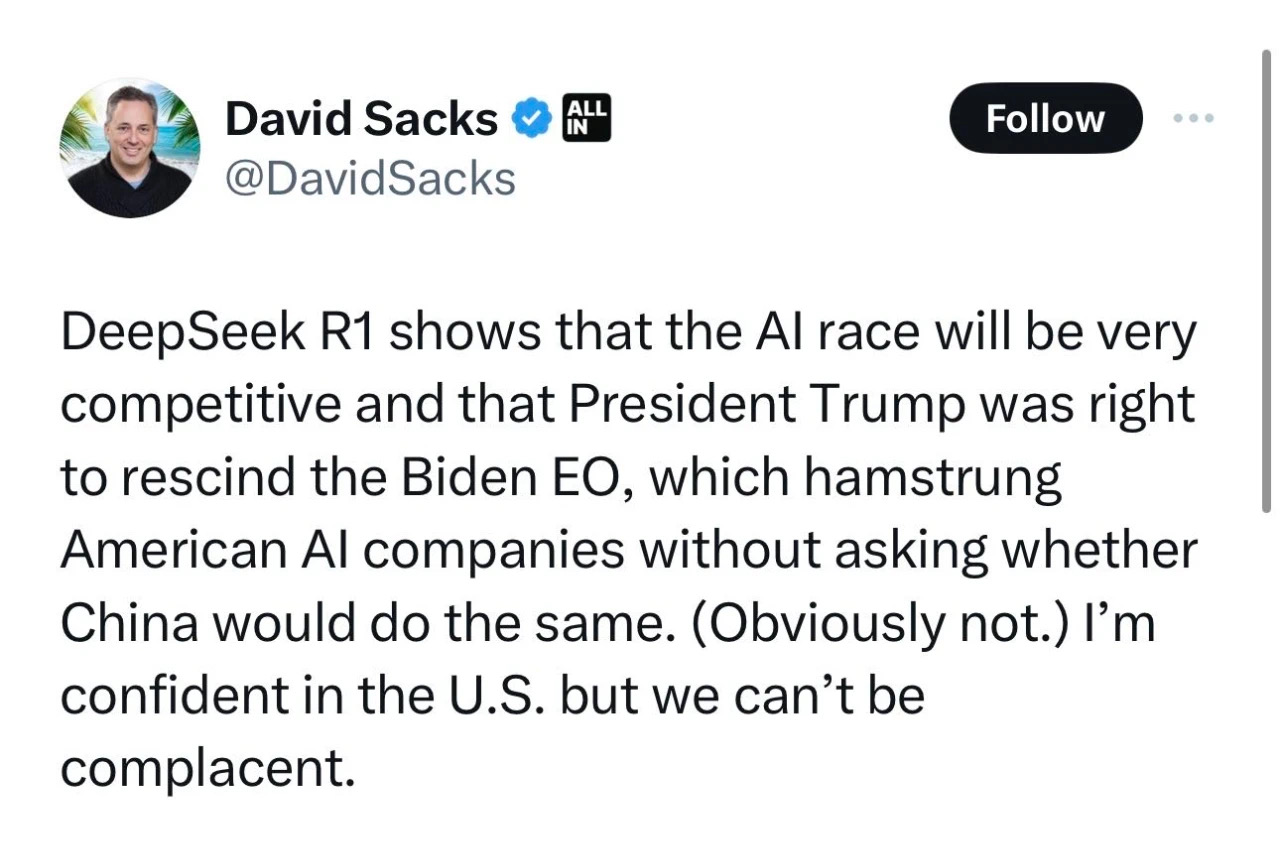The width and height of the screenshot is (1280, 858).
Task: Click the word complacent. ending the tweet
Action: [x=208, y=769]
